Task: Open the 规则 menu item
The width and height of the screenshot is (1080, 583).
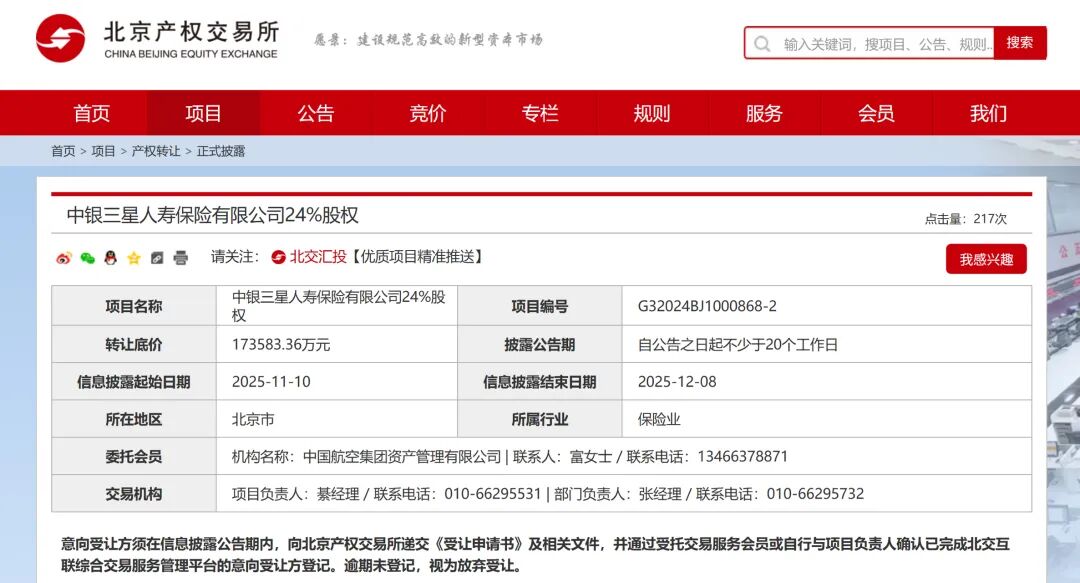Action: [x=652, y=113]
